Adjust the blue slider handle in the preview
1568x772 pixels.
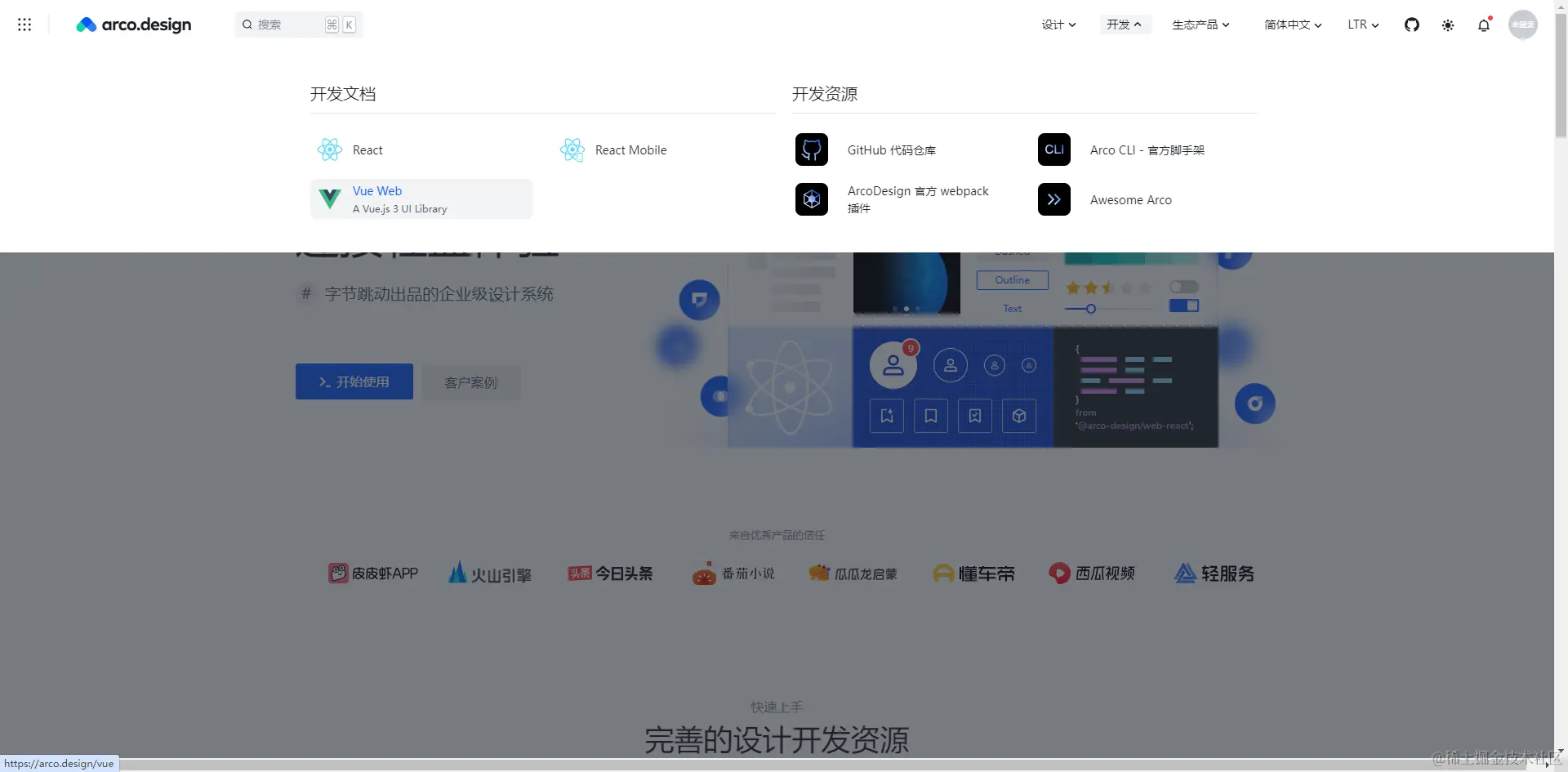1090,309
